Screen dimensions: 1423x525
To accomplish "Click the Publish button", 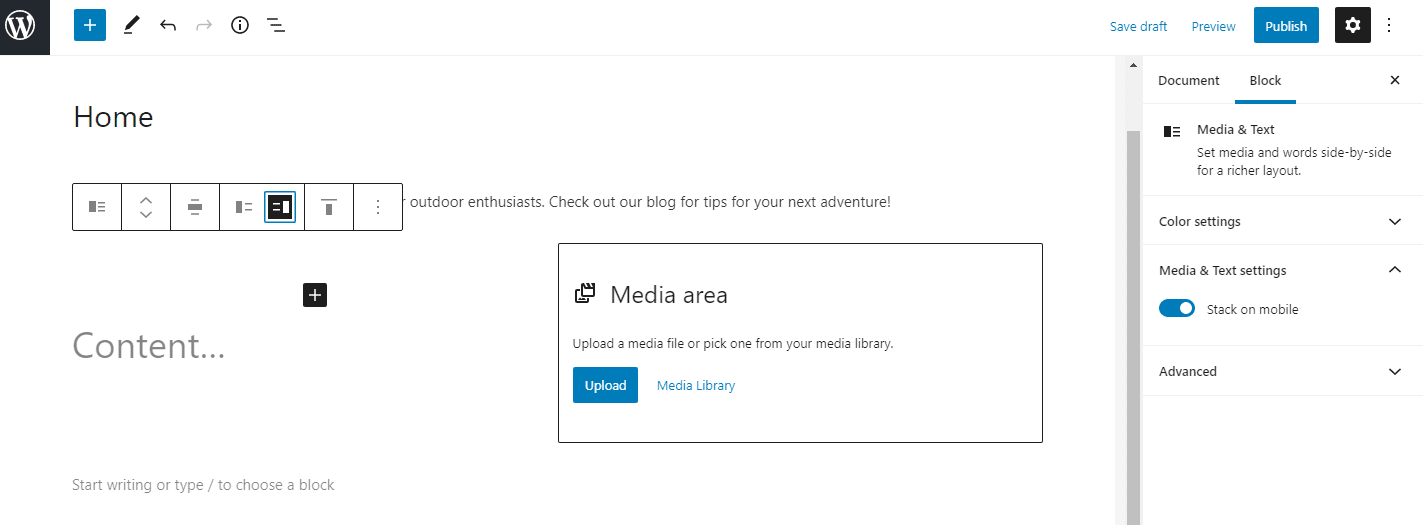I will click(x=1285, y=26).
